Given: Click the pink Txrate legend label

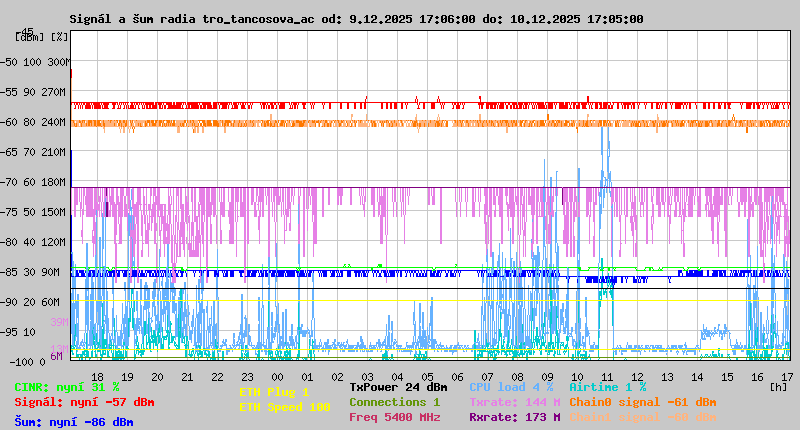Looking at the screenshot, I should [514, 402].
